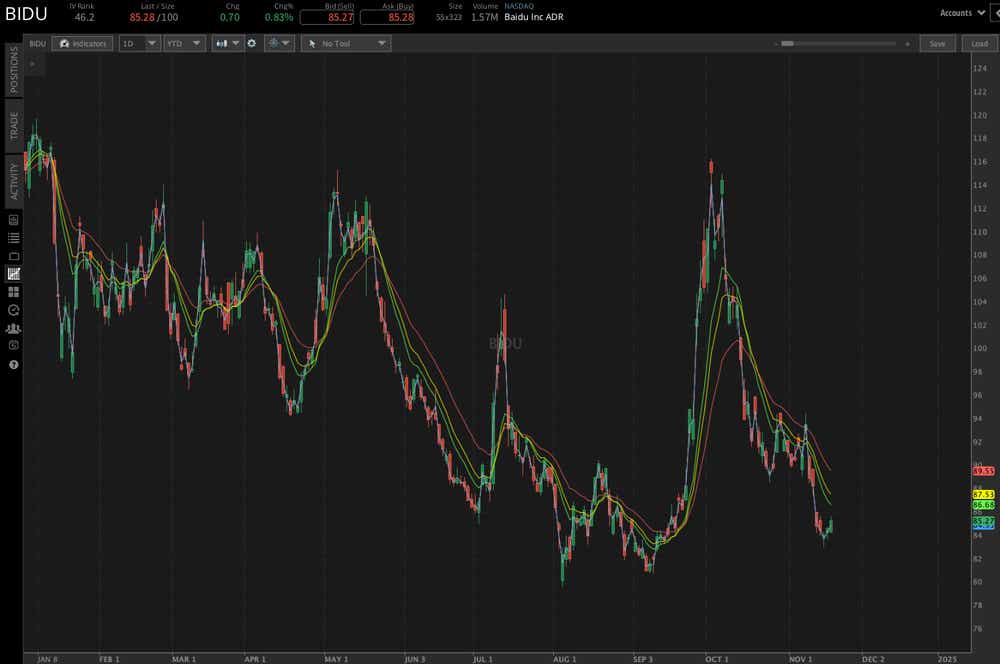The image size is (1000, 664).
Task: Click the circular refresh icon in sidebar
Action: click(14, 310)
